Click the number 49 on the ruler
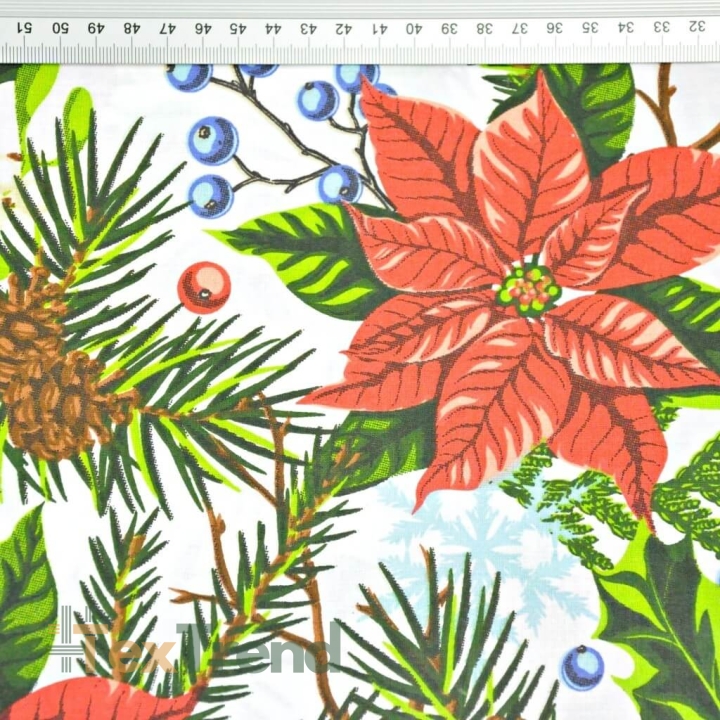 click(96, 28)
